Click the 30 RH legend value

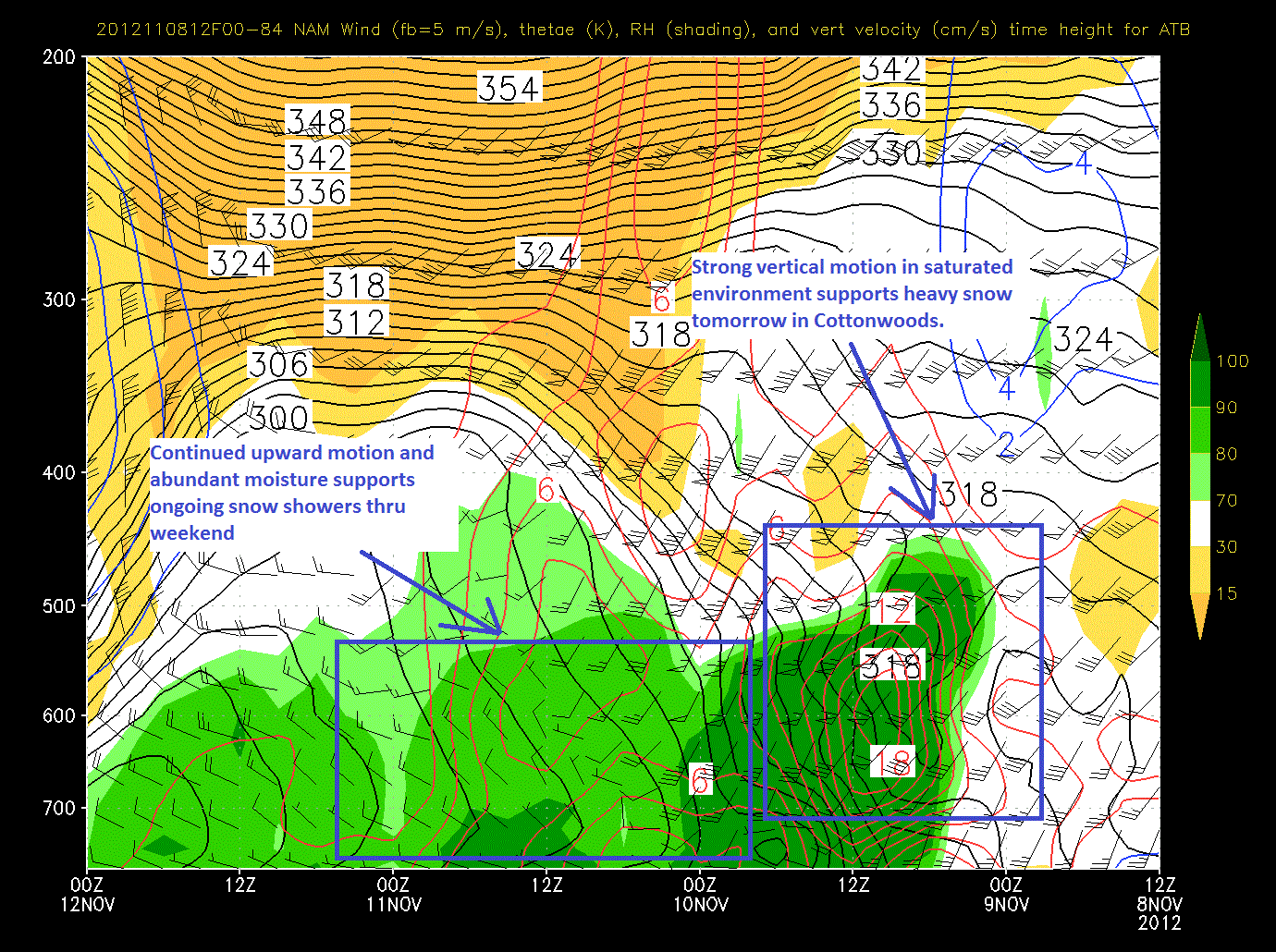click(1227, 546)
